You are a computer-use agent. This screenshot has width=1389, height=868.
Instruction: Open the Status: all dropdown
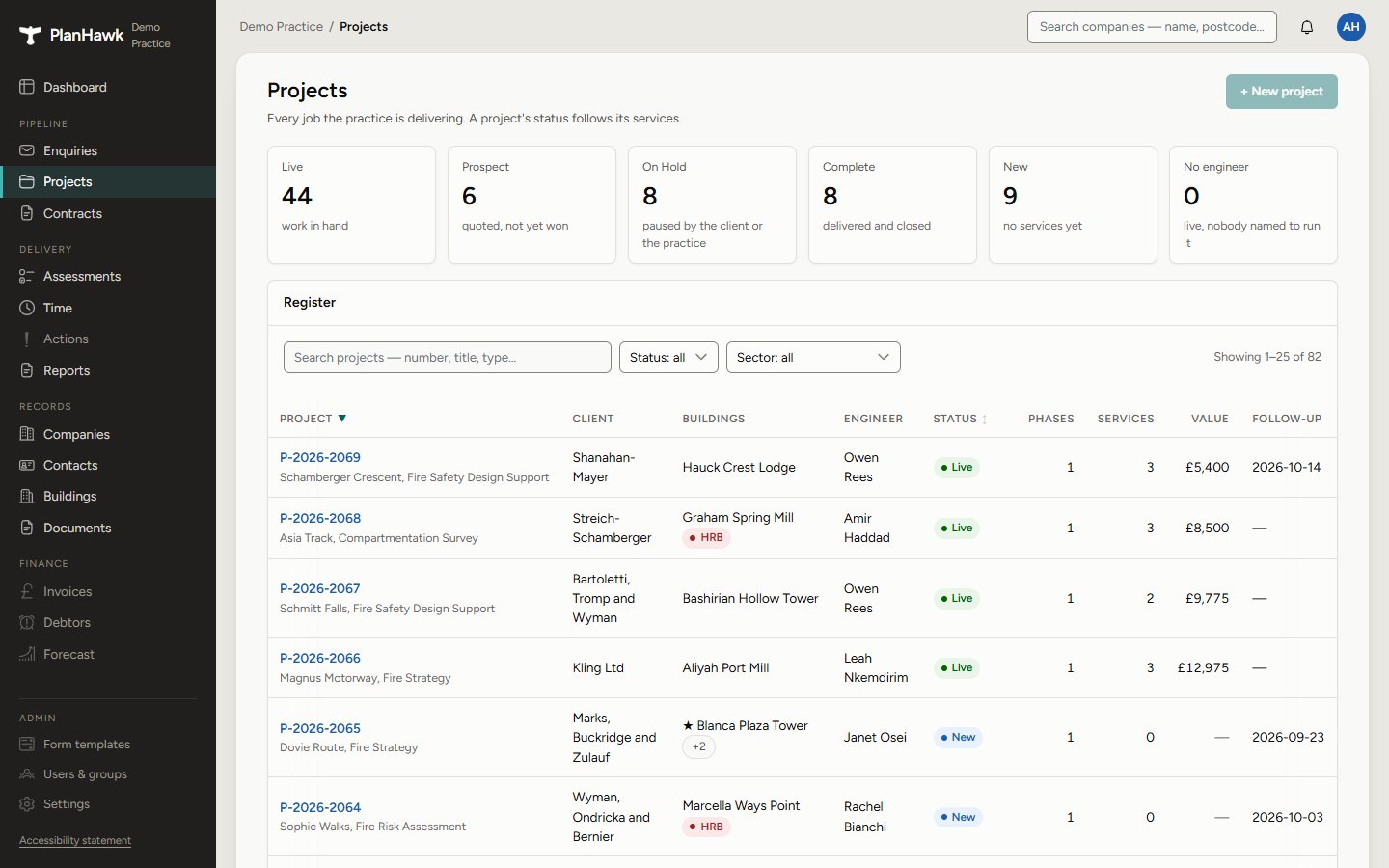(668, 357)
